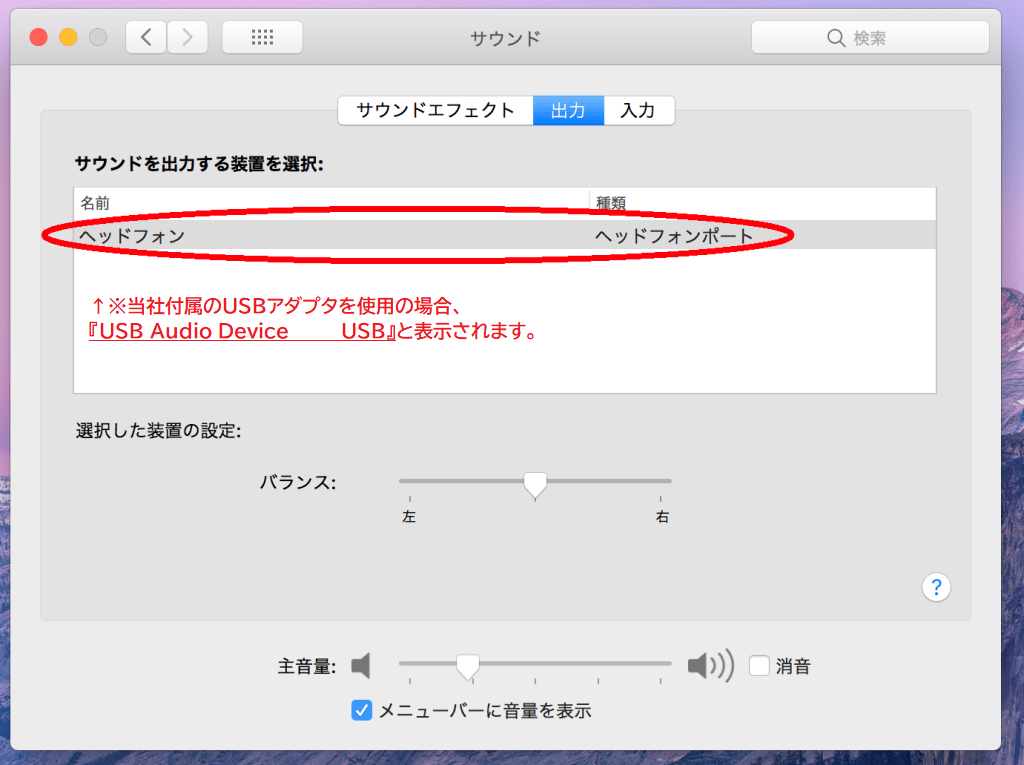1024x765 pixels.
Task: Click the サウンド window title
Action: pyautogui.click(x=505, y=39)
